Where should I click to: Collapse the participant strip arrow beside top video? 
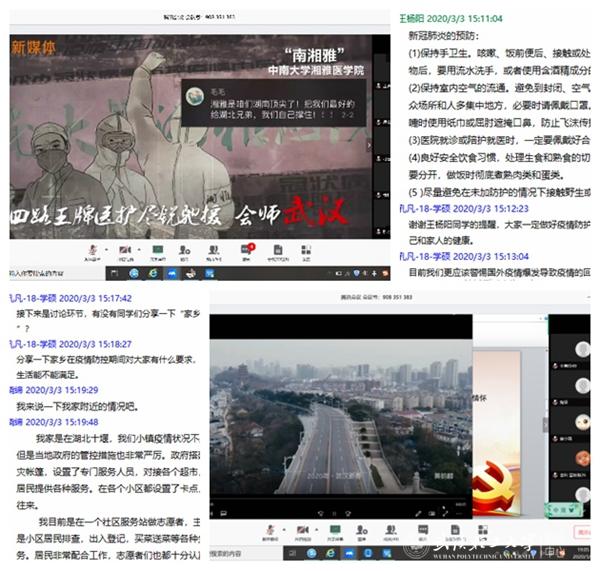pyautogui.click(x=369, y=145)
